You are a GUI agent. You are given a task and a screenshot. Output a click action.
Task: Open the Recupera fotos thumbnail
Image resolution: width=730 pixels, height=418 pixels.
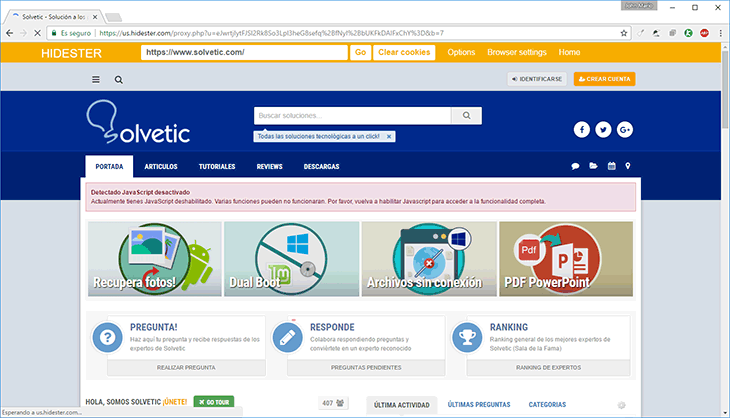point(155,259)
